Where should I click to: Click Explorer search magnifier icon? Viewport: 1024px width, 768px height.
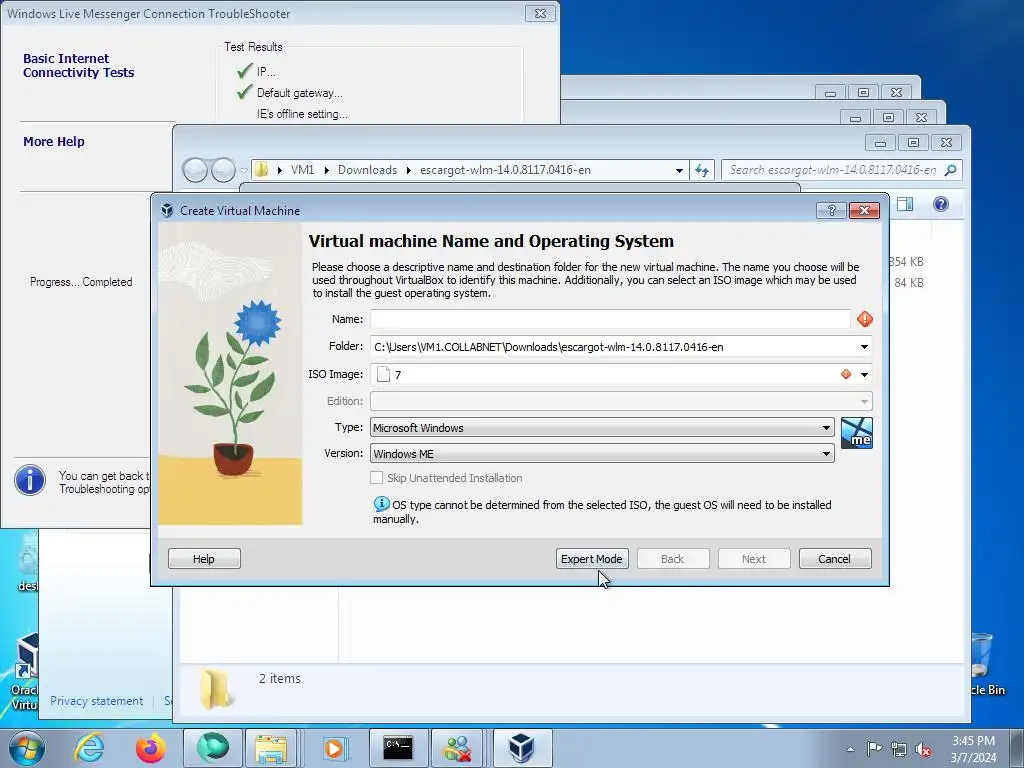[951, 170]
